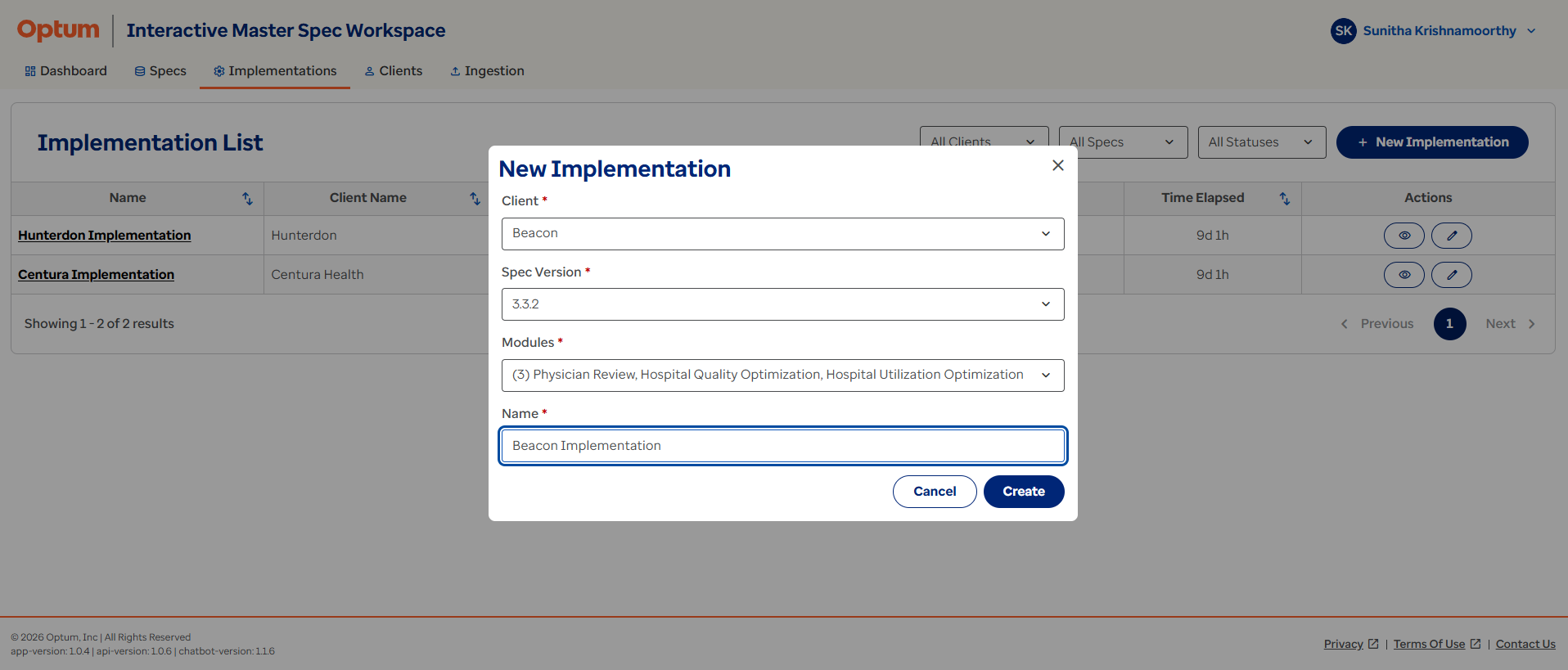Open the All Statuses filter dropdown
This screenshot has height=670, width=1568.
coord(1262,142)
